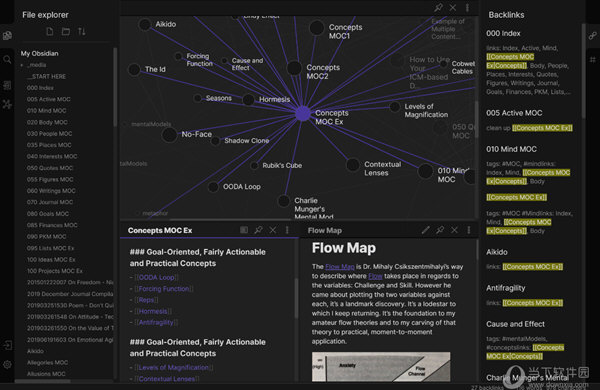
Task: Open 020 Body MOC file
Action: [x=47, y=122]
